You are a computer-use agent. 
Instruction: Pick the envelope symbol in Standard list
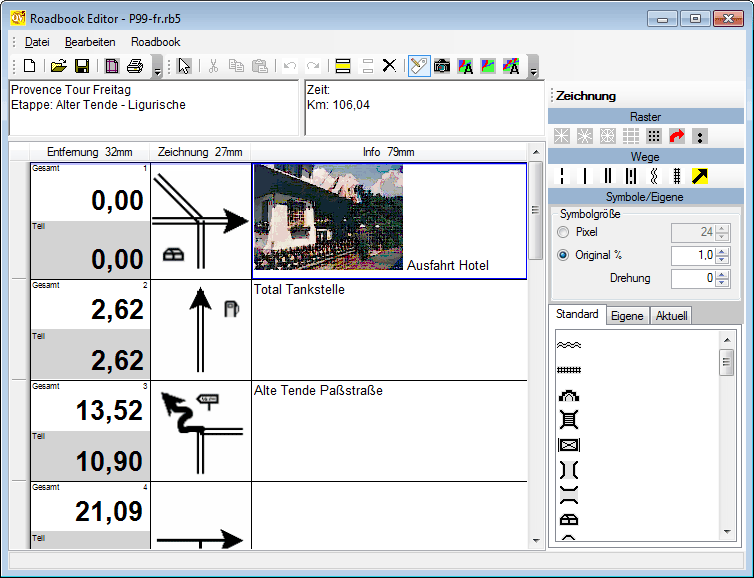[569, 445]
